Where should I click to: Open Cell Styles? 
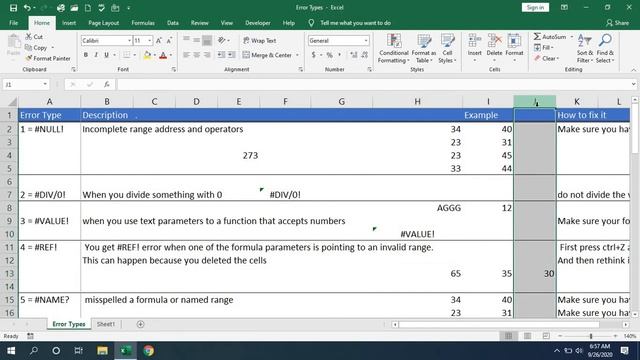[x=447, y=49]
